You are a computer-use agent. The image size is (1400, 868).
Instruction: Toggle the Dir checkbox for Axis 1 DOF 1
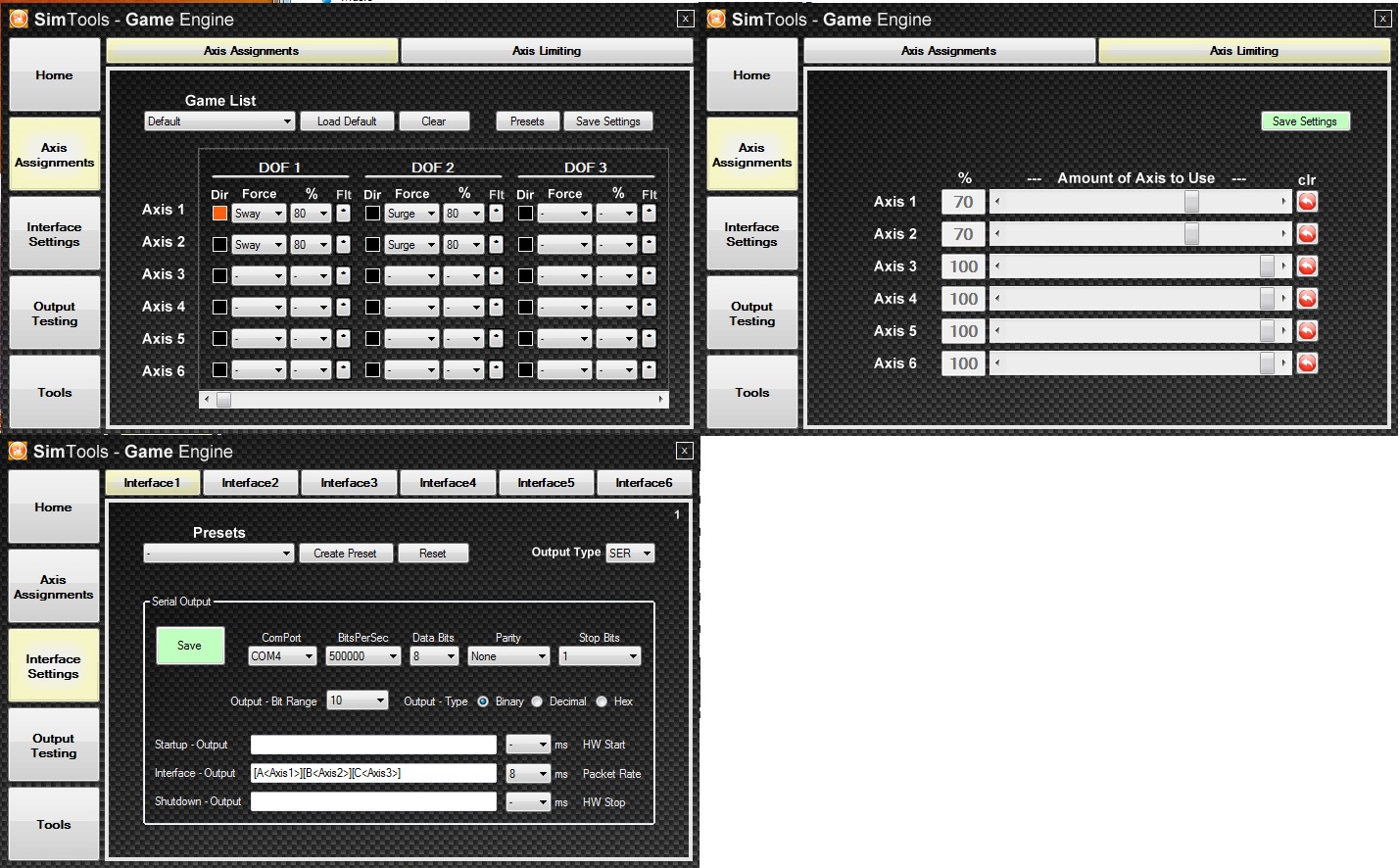[219, 213]
